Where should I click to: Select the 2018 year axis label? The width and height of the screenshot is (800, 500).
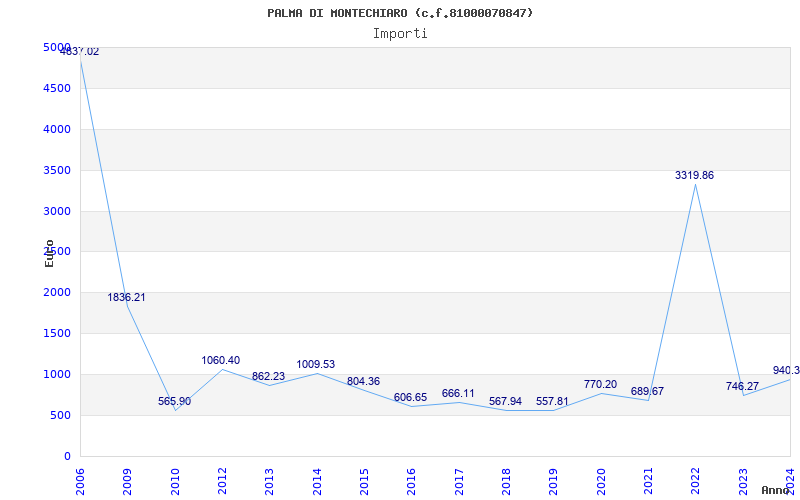506,482
